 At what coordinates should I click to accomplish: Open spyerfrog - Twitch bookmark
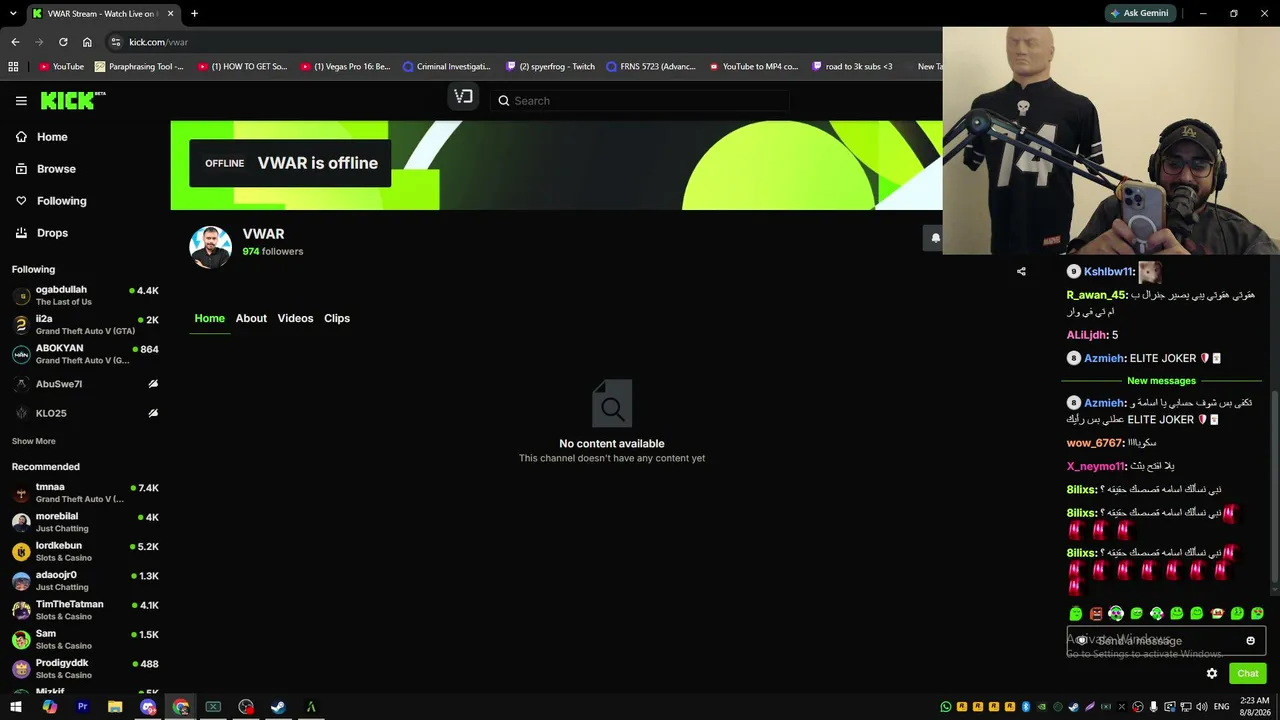coord(550,67)
